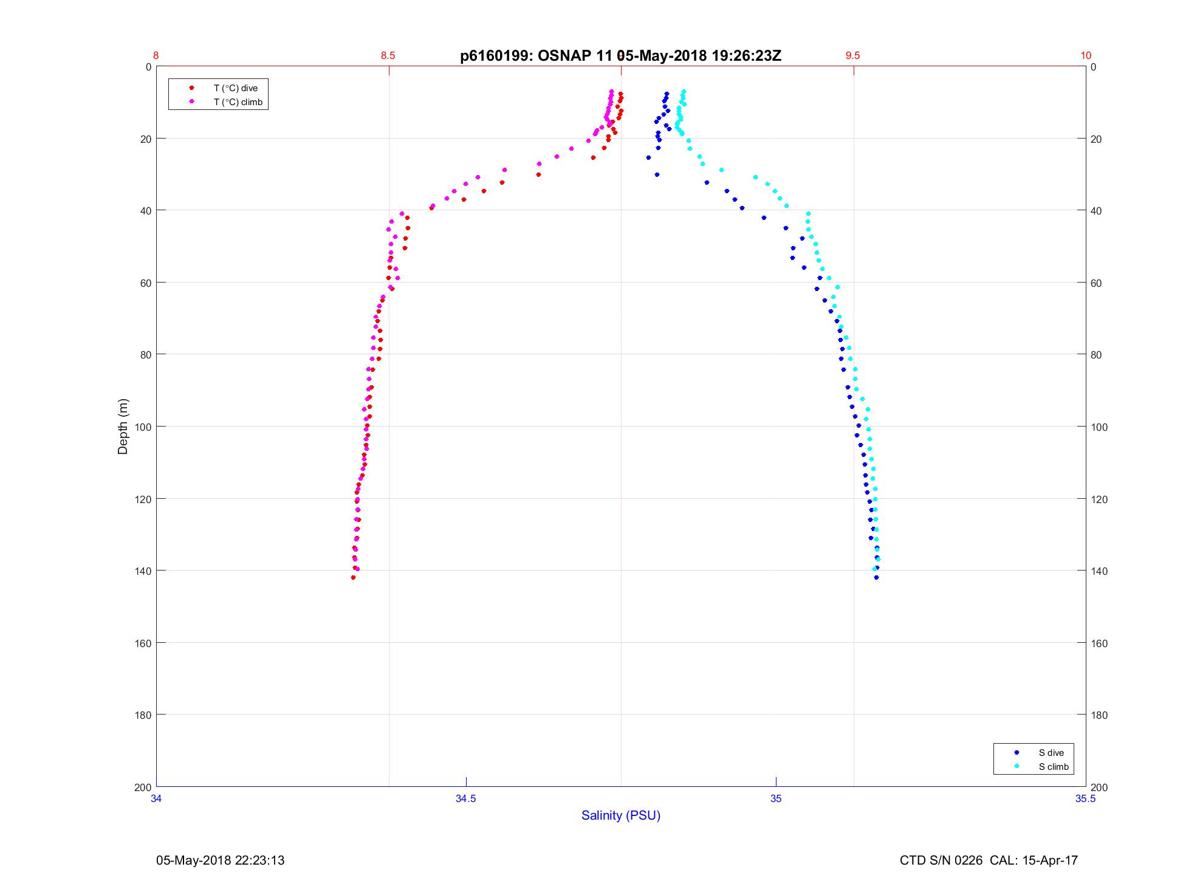The height and width of the screenshot is (885, 1200).
Task: Click the red 10 temperature tick label
Action: click(1086, 56)
